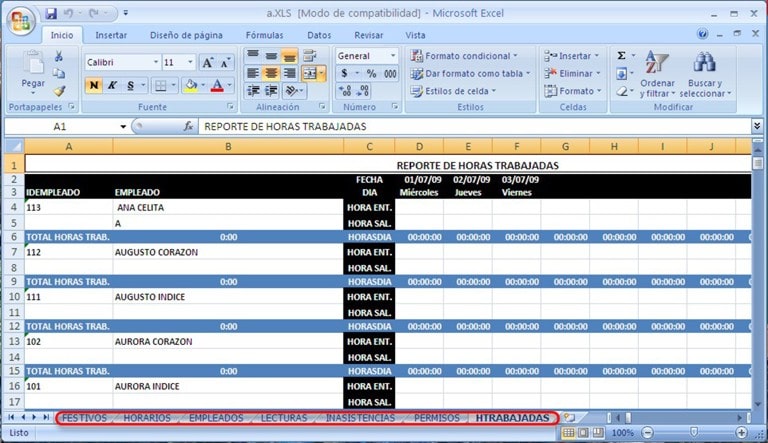Image resolution: width=768 pixels, height=443 pixels.
Task: Select the Format Painter brush icon
Action: click(59, 91)
